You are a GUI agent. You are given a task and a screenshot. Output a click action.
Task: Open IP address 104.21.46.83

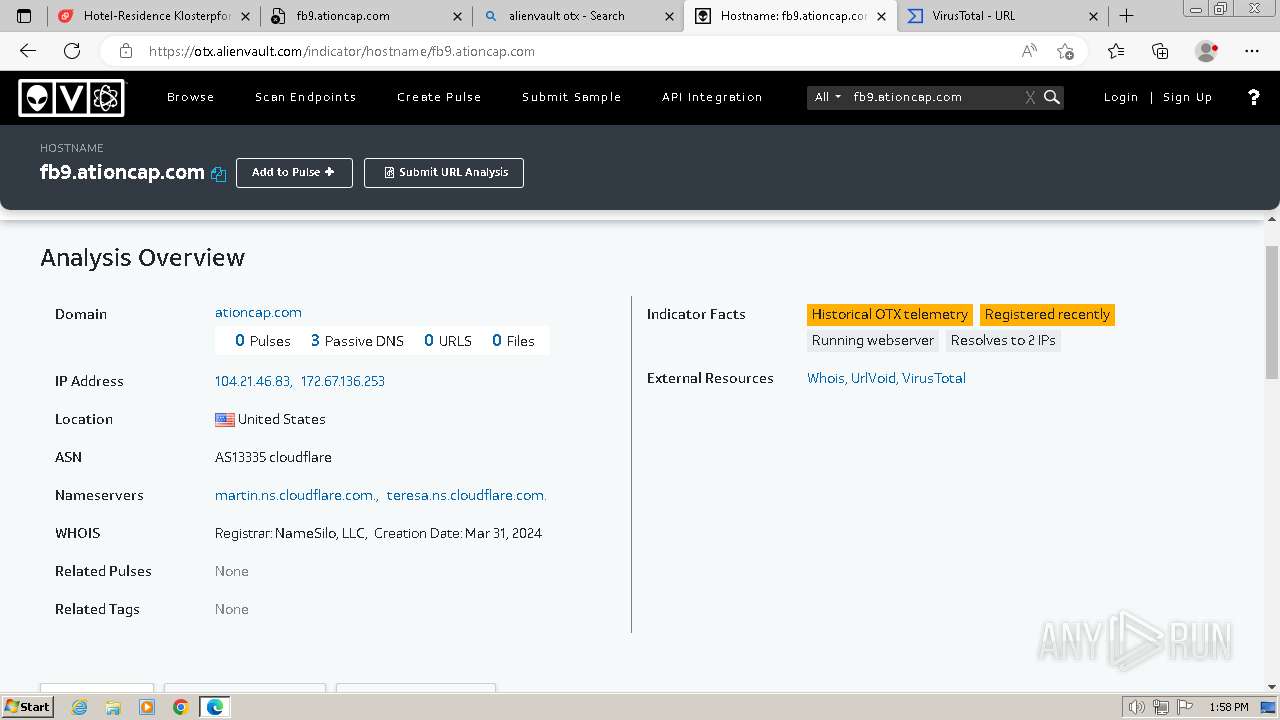click(252, 381)
